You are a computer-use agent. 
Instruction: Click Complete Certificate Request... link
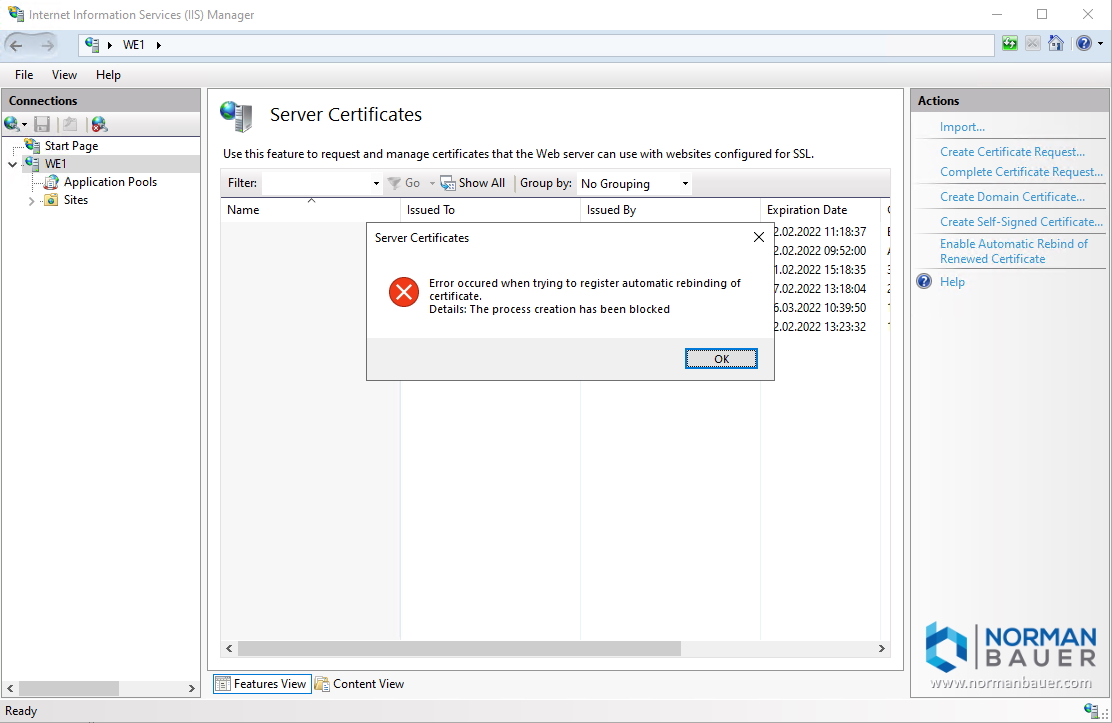[1021, 172]
